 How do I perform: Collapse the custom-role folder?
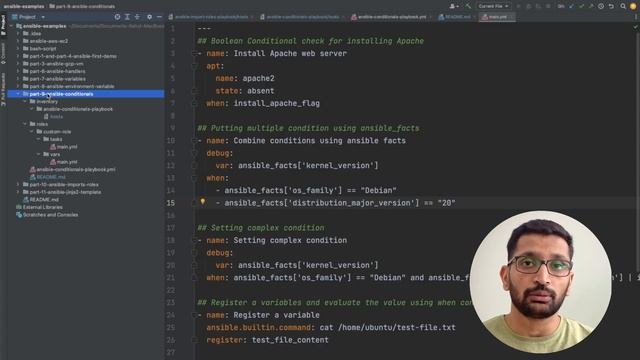pos(32,131)
